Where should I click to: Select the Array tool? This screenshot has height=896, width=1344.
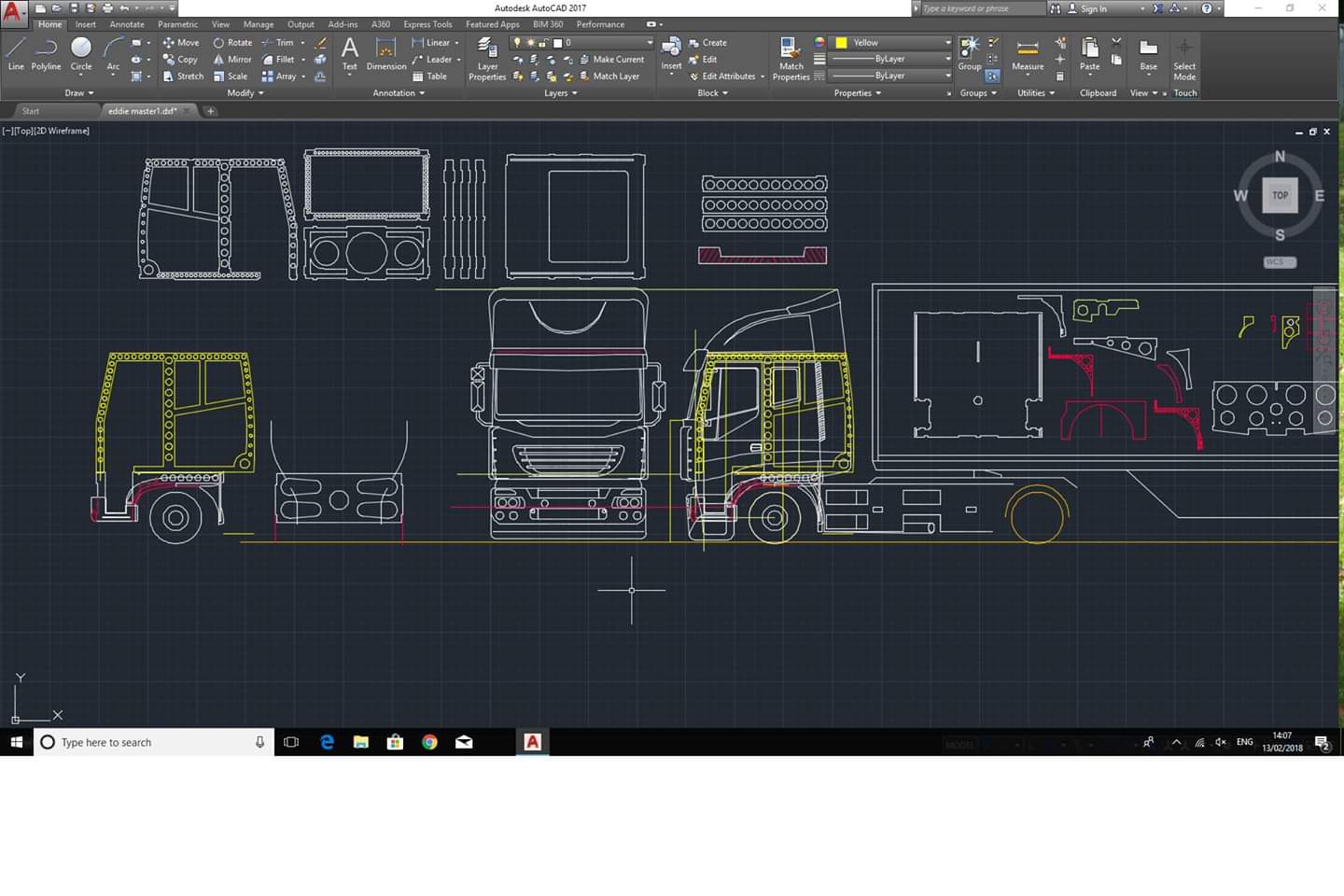pos(278,76)
